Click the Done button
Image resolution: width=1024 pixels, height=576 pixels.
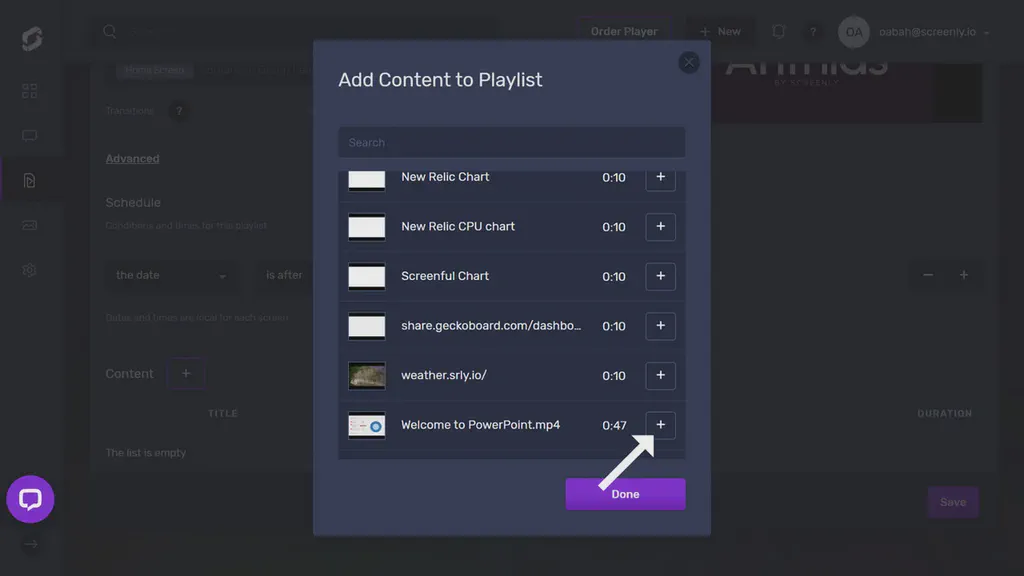(625, 493)
